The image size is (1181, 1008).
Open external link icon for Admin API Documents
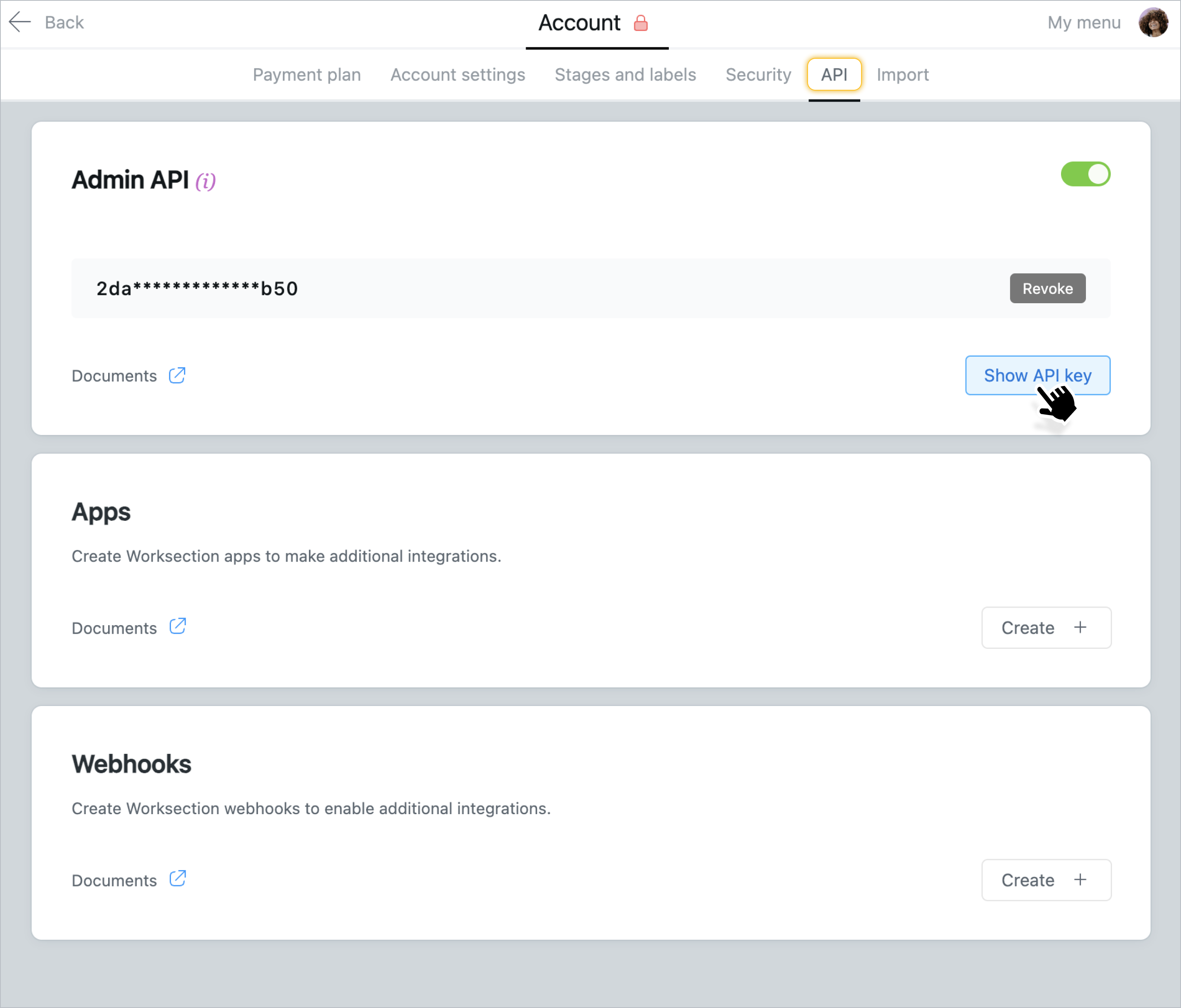pyautogui.click(x=177, y=375)
